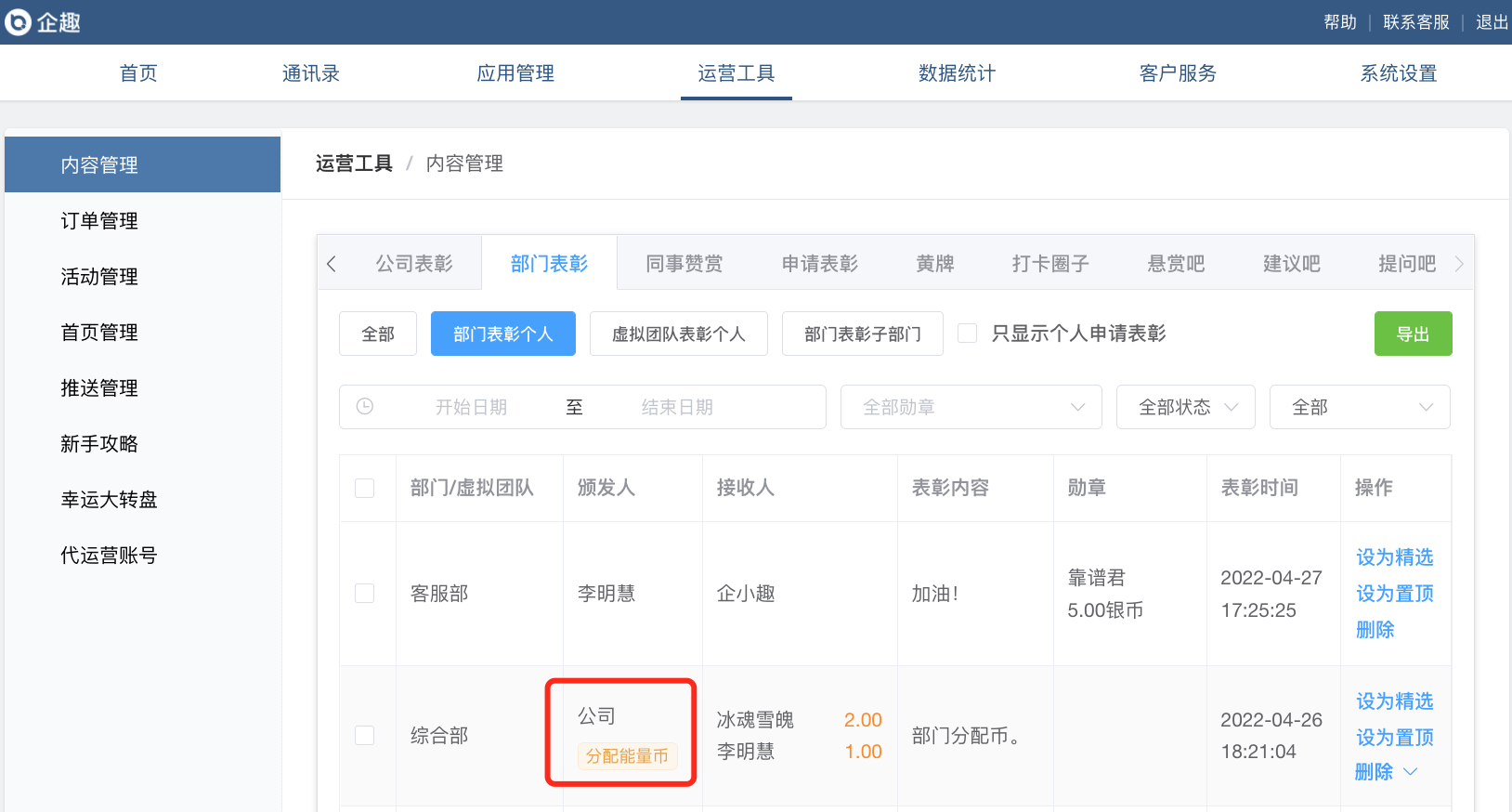1512x812 pixels.
Task: Click the 全部 filter button
Action: pyautogui.click(x=378, y=334)
